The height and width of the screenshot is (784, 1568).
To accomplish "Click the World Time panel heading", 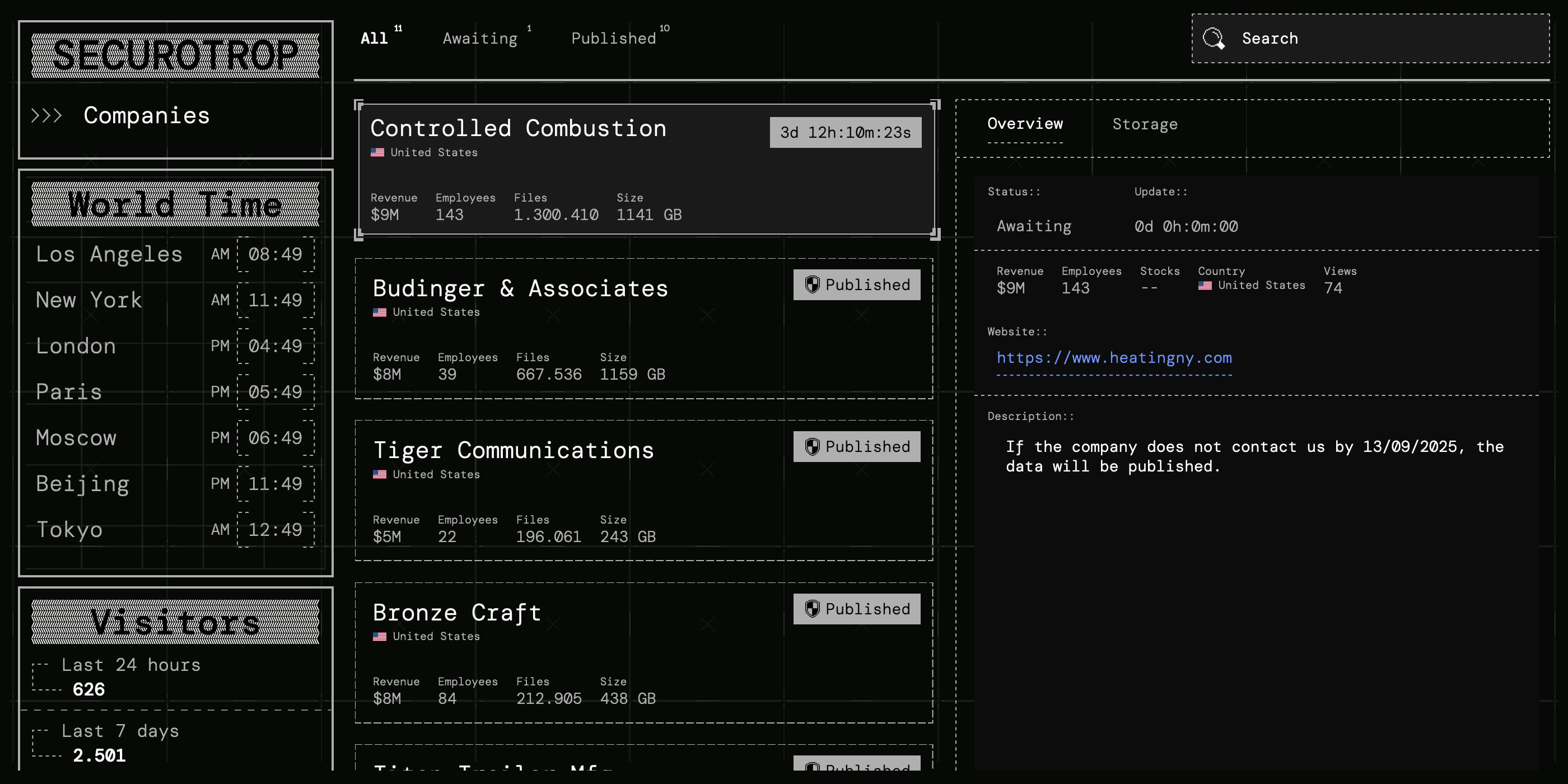I will click(175, 204).
